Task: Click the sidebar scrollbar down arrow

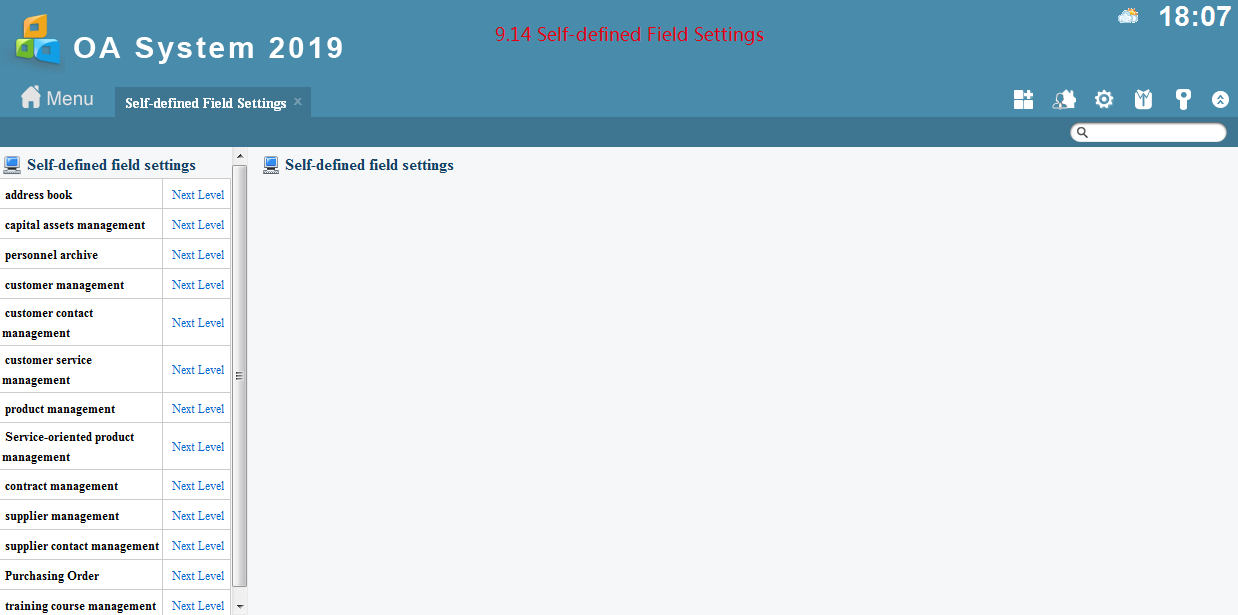Action: click(x=239, y=606)
